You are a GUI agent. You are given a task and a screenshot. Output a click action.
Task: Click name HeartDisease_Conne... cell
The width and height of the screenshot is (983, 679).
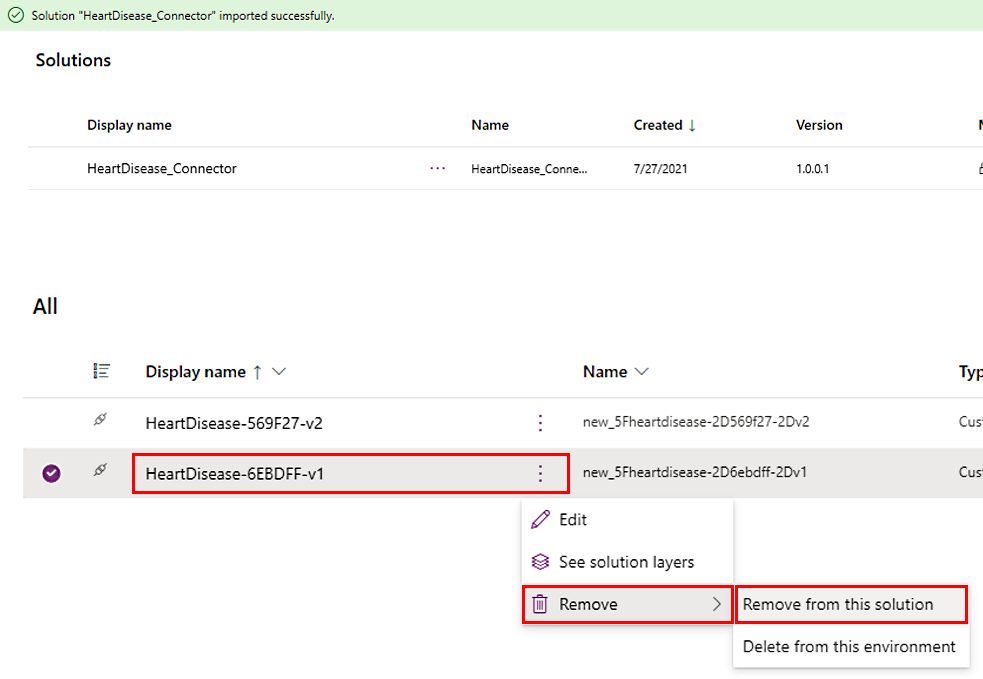click(x=529, y=169)
